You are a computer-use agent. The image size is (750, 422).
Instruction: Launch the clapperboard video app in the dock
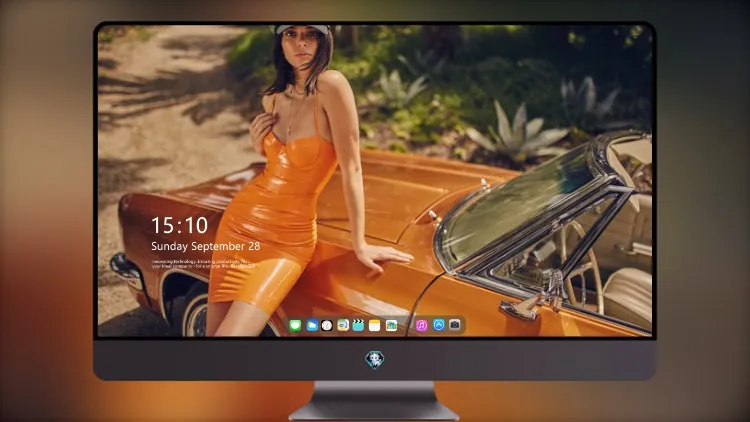click(358, 326)
